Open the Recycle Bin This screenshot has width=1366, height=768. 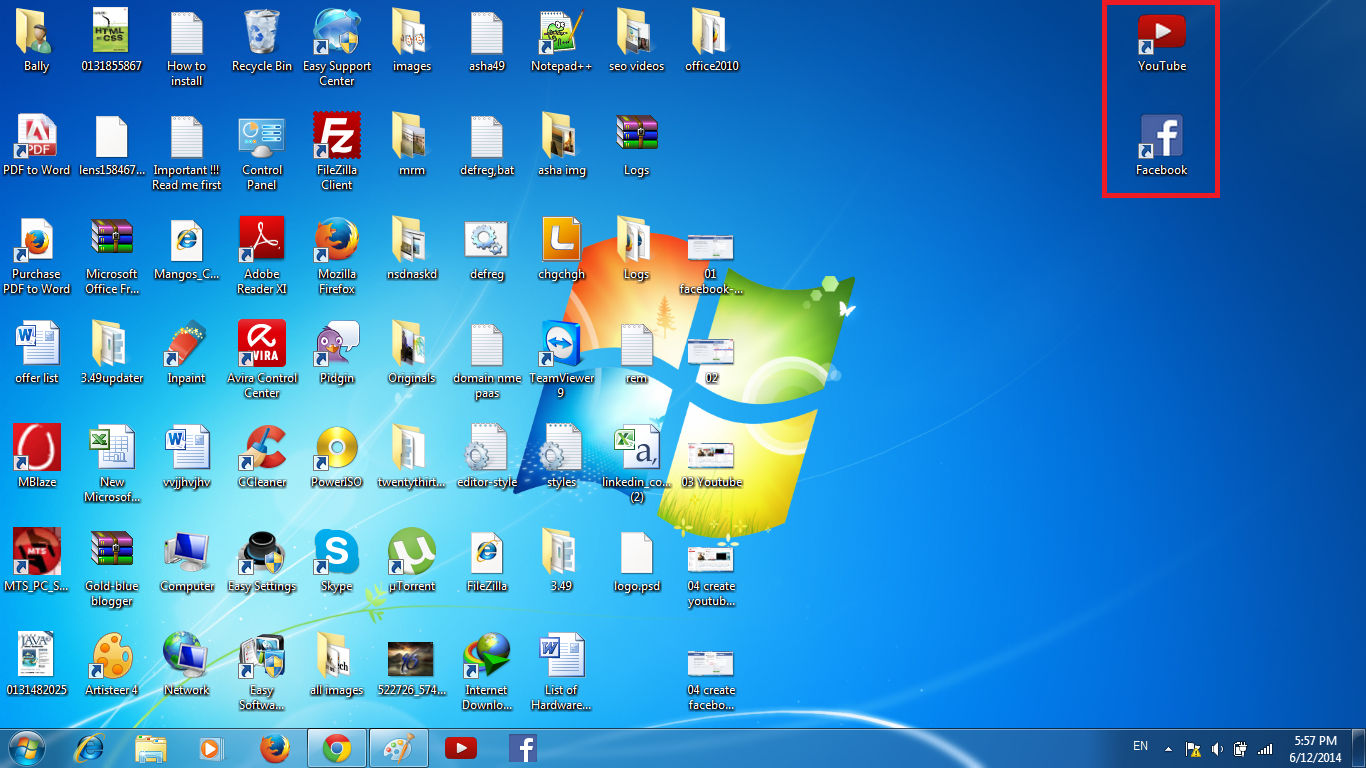click(261, 28)
